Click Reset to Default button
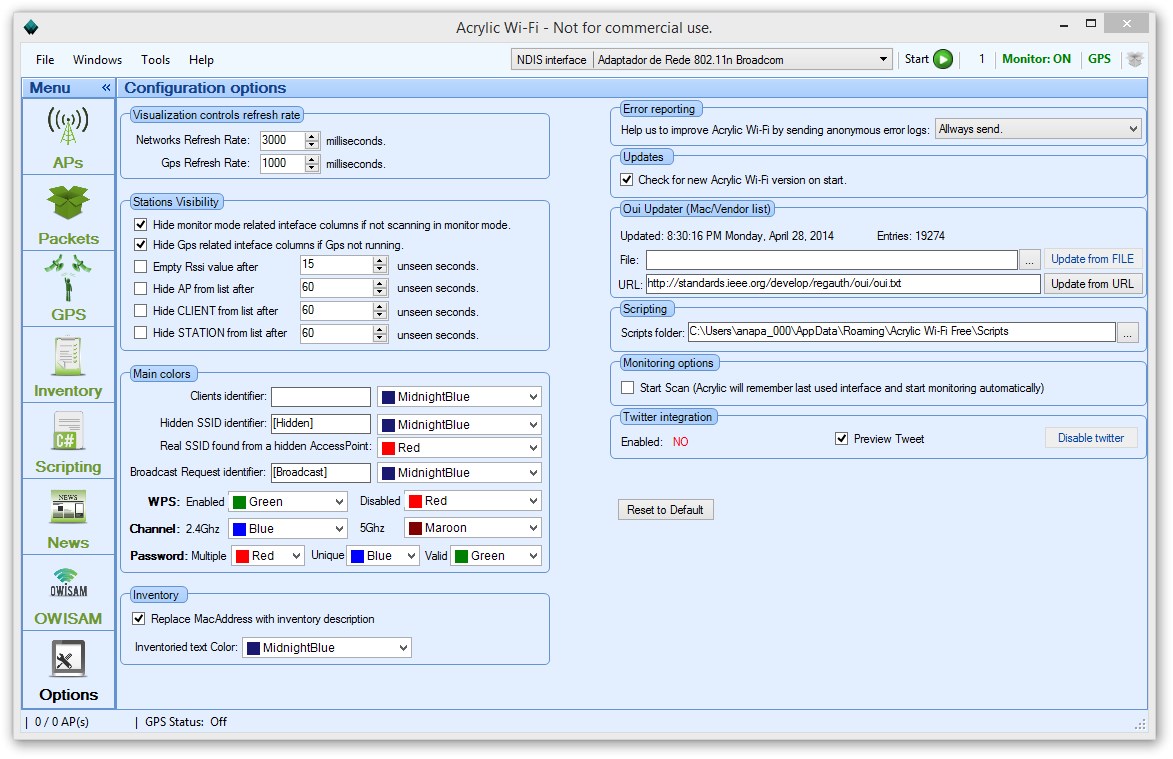This screenshot has width=1173, height=759. pos(665,509)
